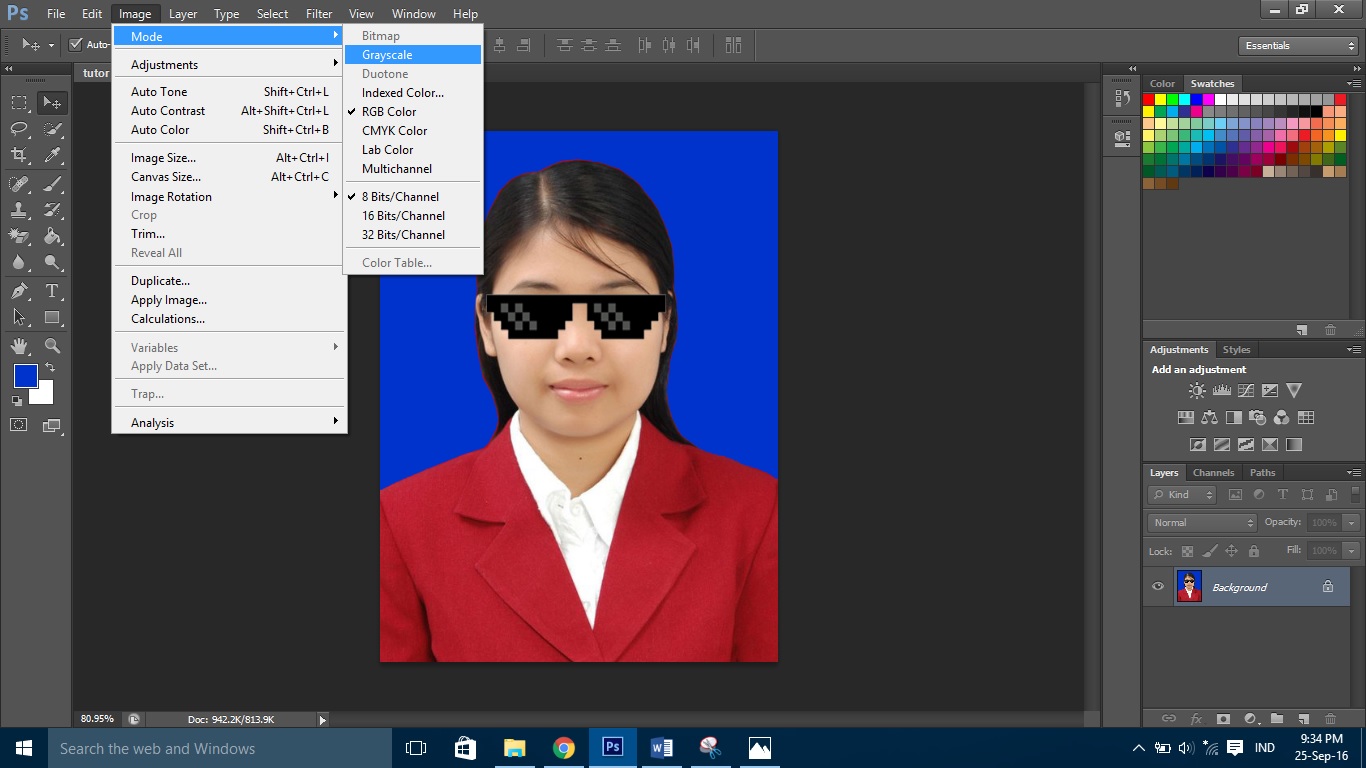Viewport: 1366px width, 768px height.
Task: Open the Layers panel options menu
Action: coord(1354,473)
